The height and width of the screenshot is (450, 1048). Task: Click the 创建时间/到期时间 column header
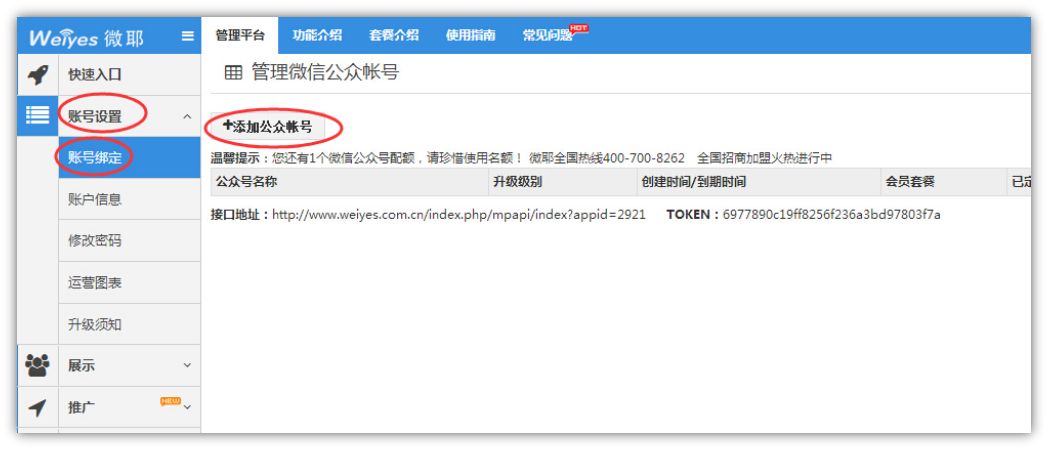759,182
